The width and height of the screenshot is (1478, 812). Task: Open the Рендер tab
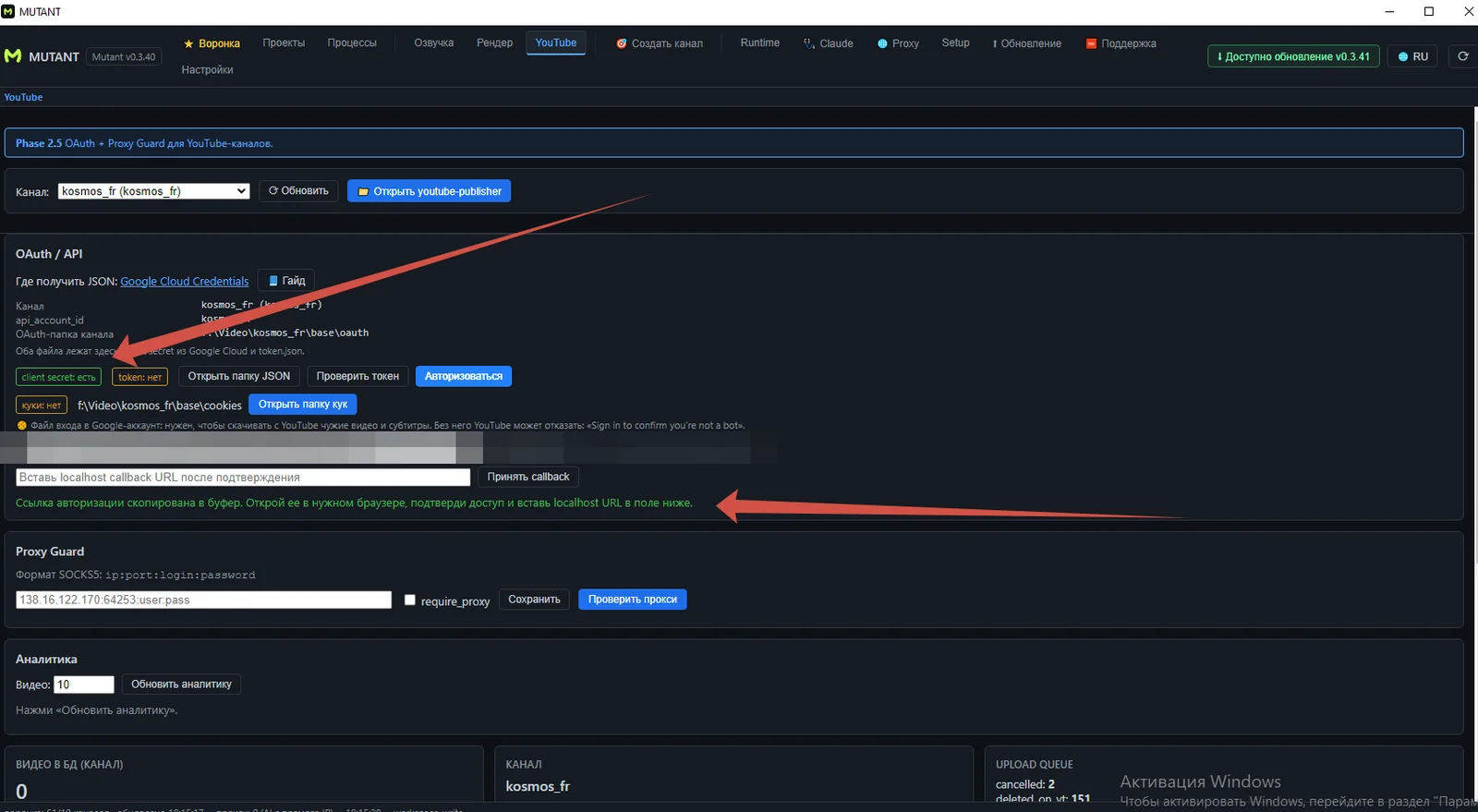click(x=494, y=43)
